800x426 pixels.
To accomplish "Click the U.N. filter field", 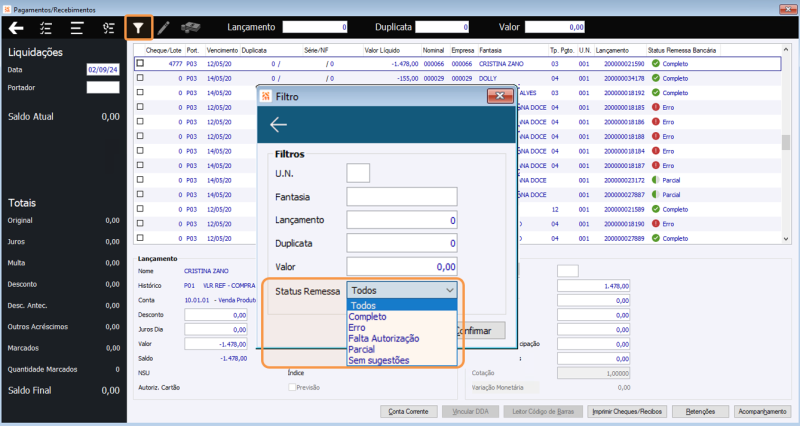I will tap(358, 173).
